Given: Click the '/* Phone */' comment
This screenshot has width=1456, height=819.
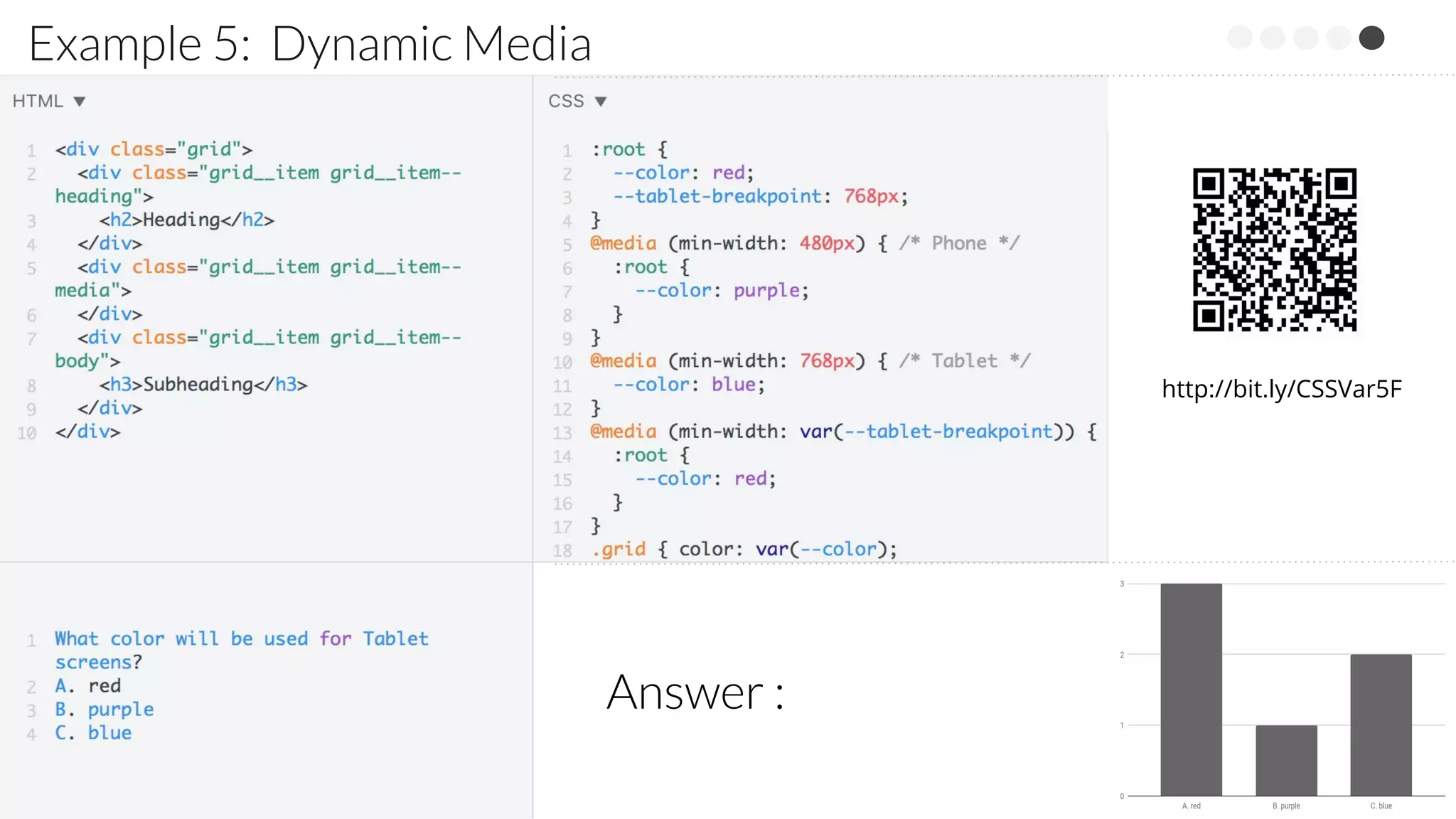Looking at the screenshot, I should click(959, 243).
